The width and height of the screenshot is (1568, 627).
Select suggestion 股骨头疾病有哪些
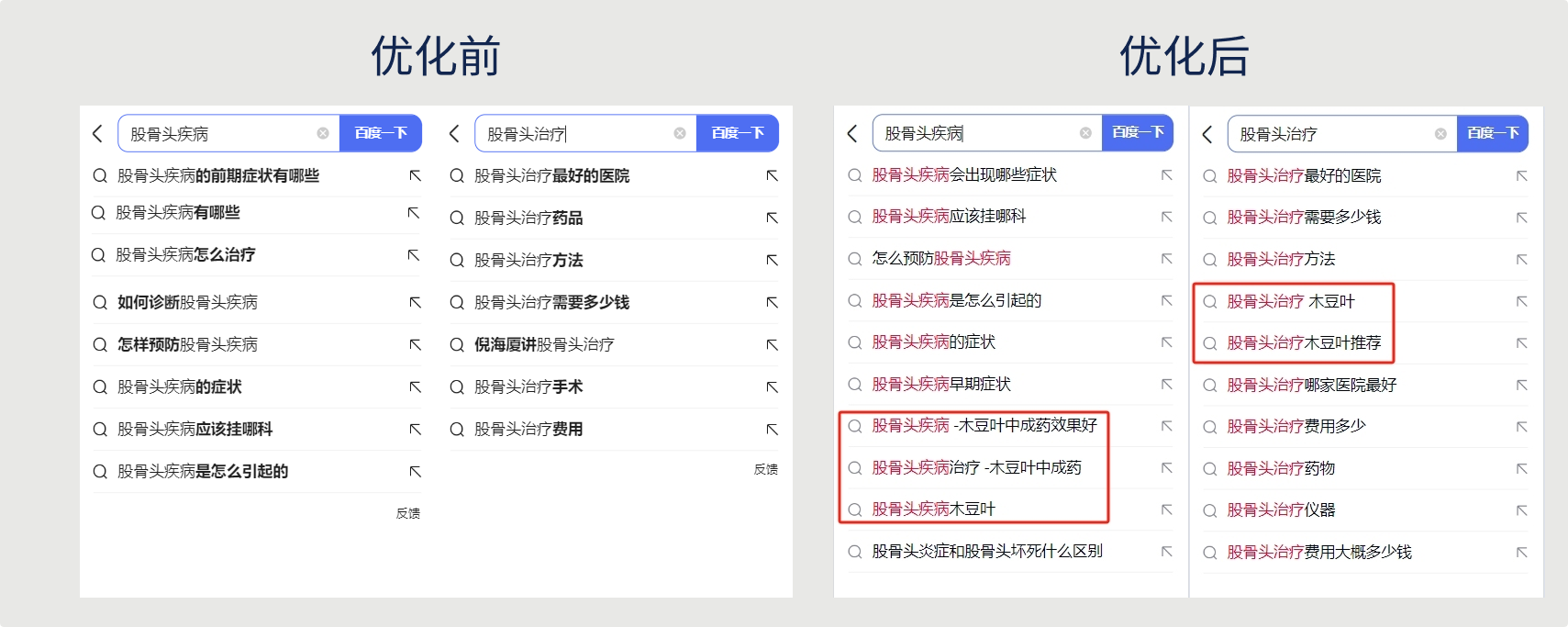pos(178,212)
